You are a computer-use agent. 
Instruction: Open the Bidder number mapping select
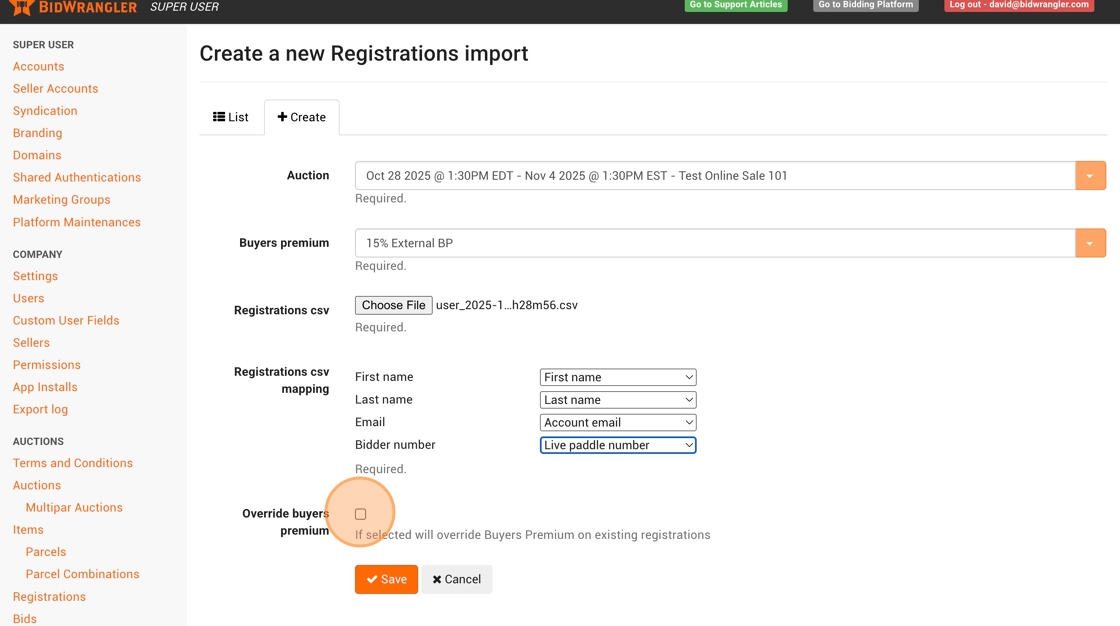pos(617,445)
